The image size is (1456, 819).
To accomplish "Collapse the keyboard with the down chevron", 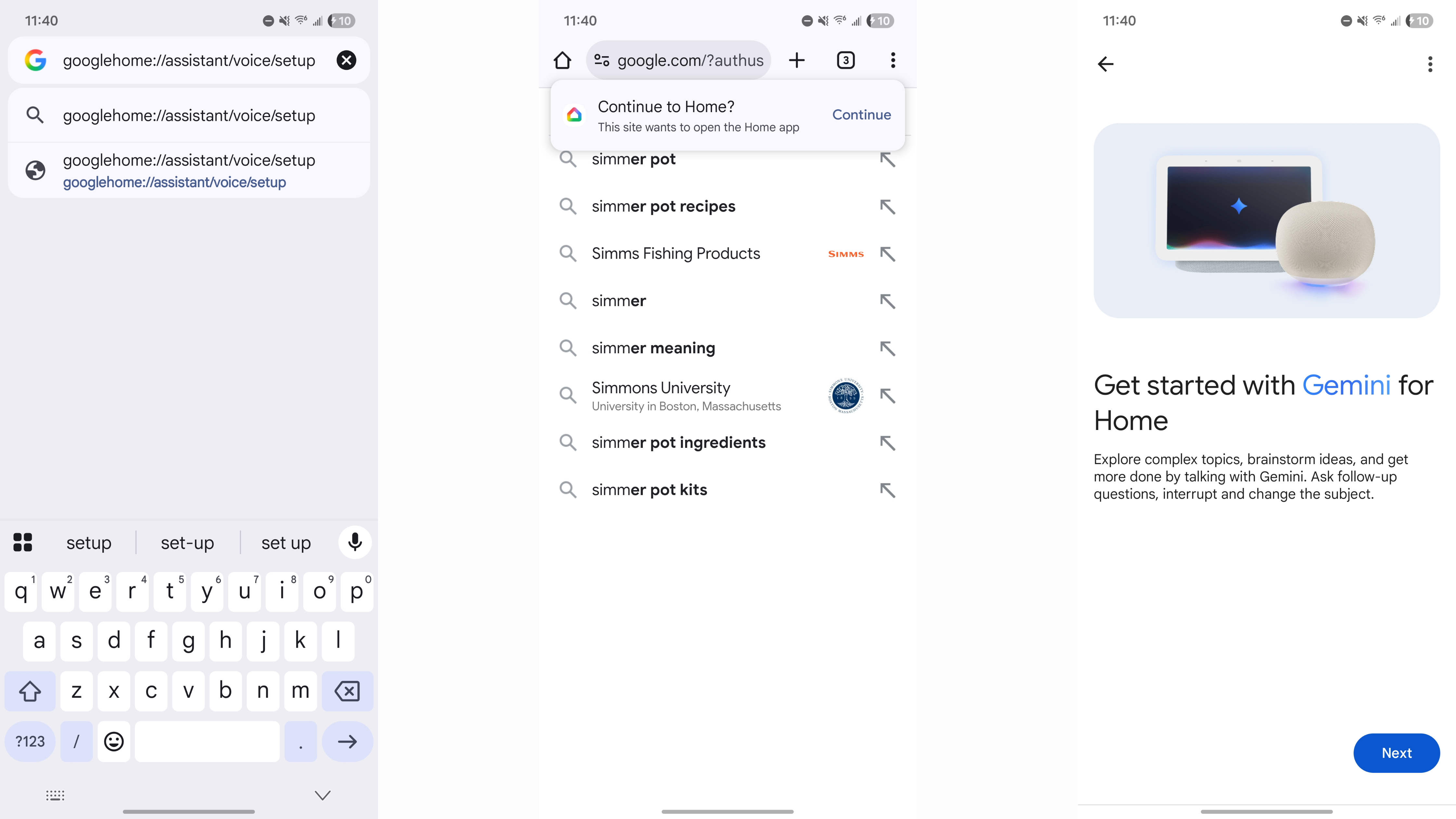I will [322, 795].
